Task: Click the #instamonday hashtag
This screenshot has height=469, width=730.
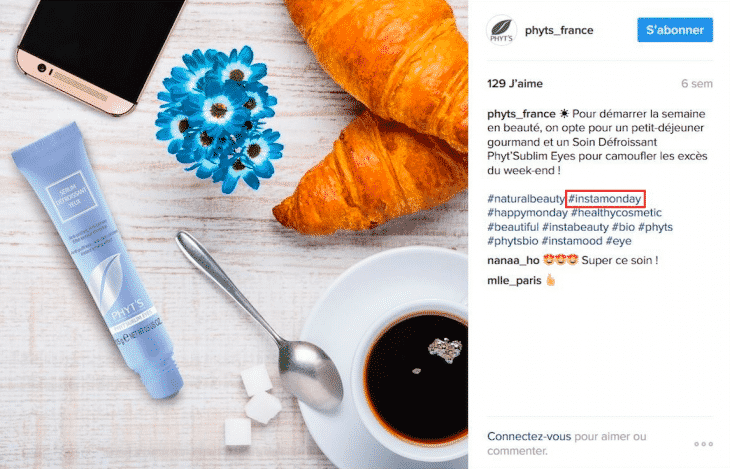Action: 605,199
